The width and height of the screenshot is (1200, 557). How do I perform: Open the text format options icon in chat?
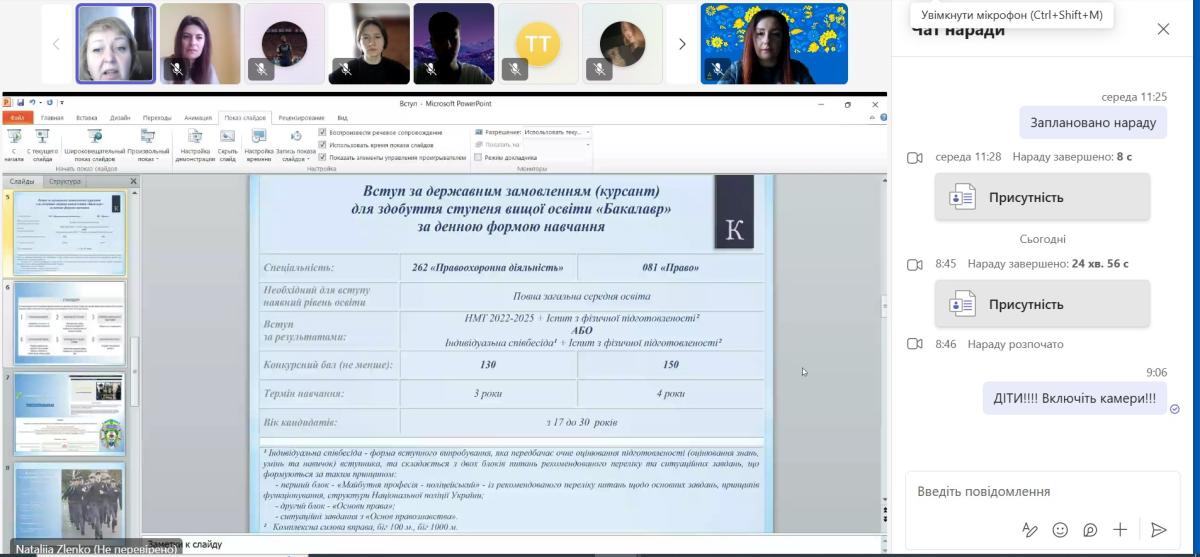[1030, 530]
